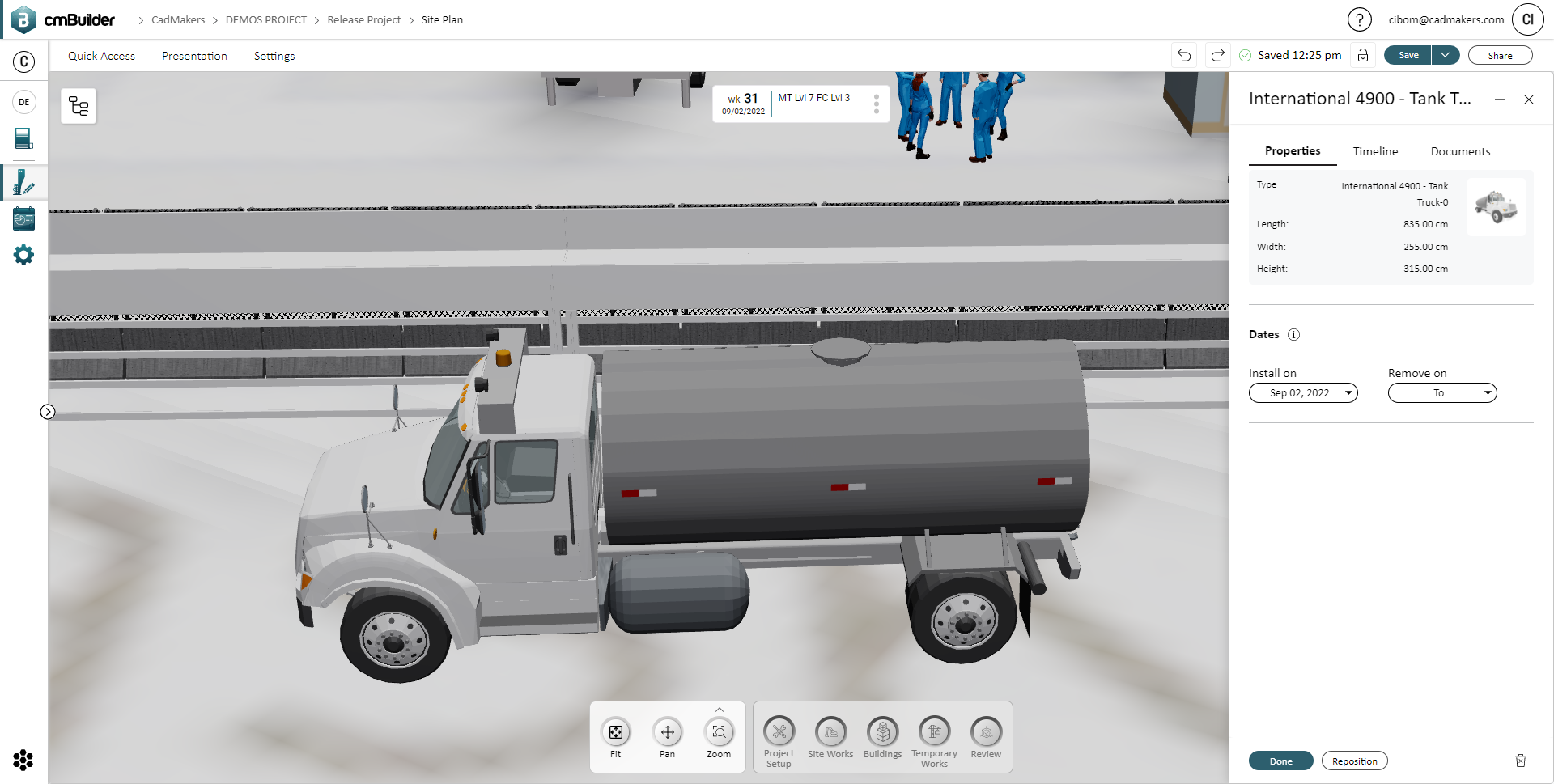Click the delete trash icon

point(1521,761)
